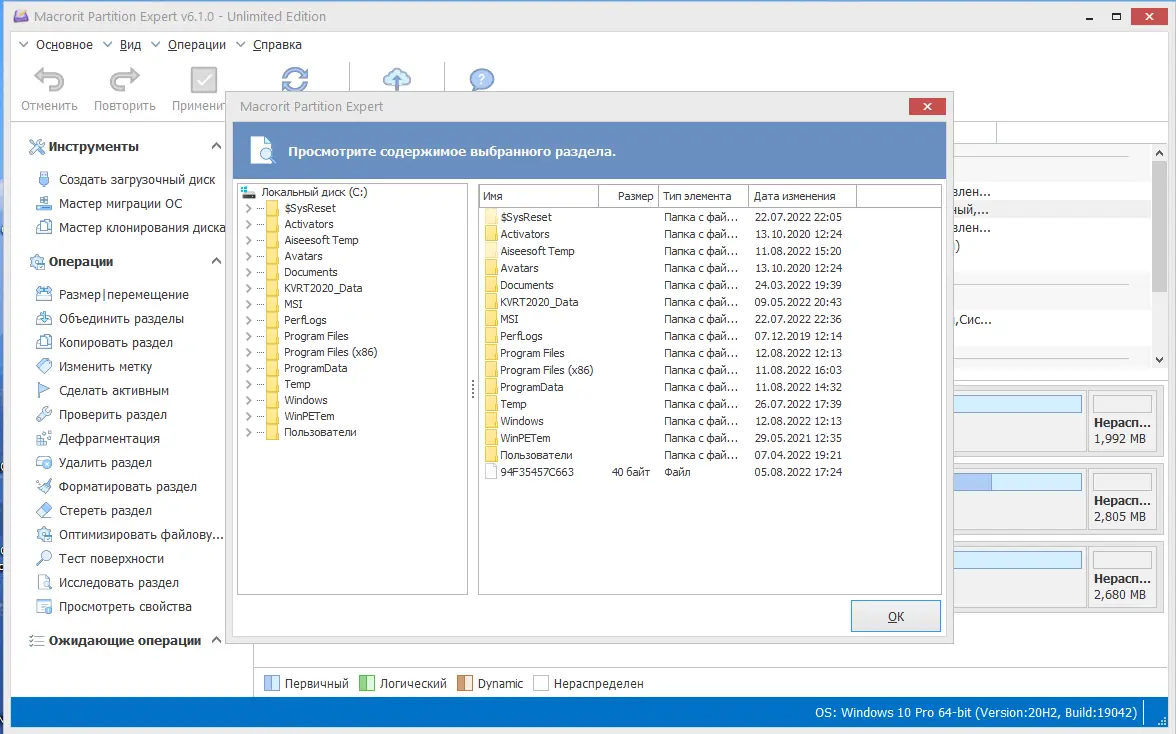Viewport: 1176px width, 734px height.
Task: Click the cloud upload toolbar icon
Action: coord(397,79)
